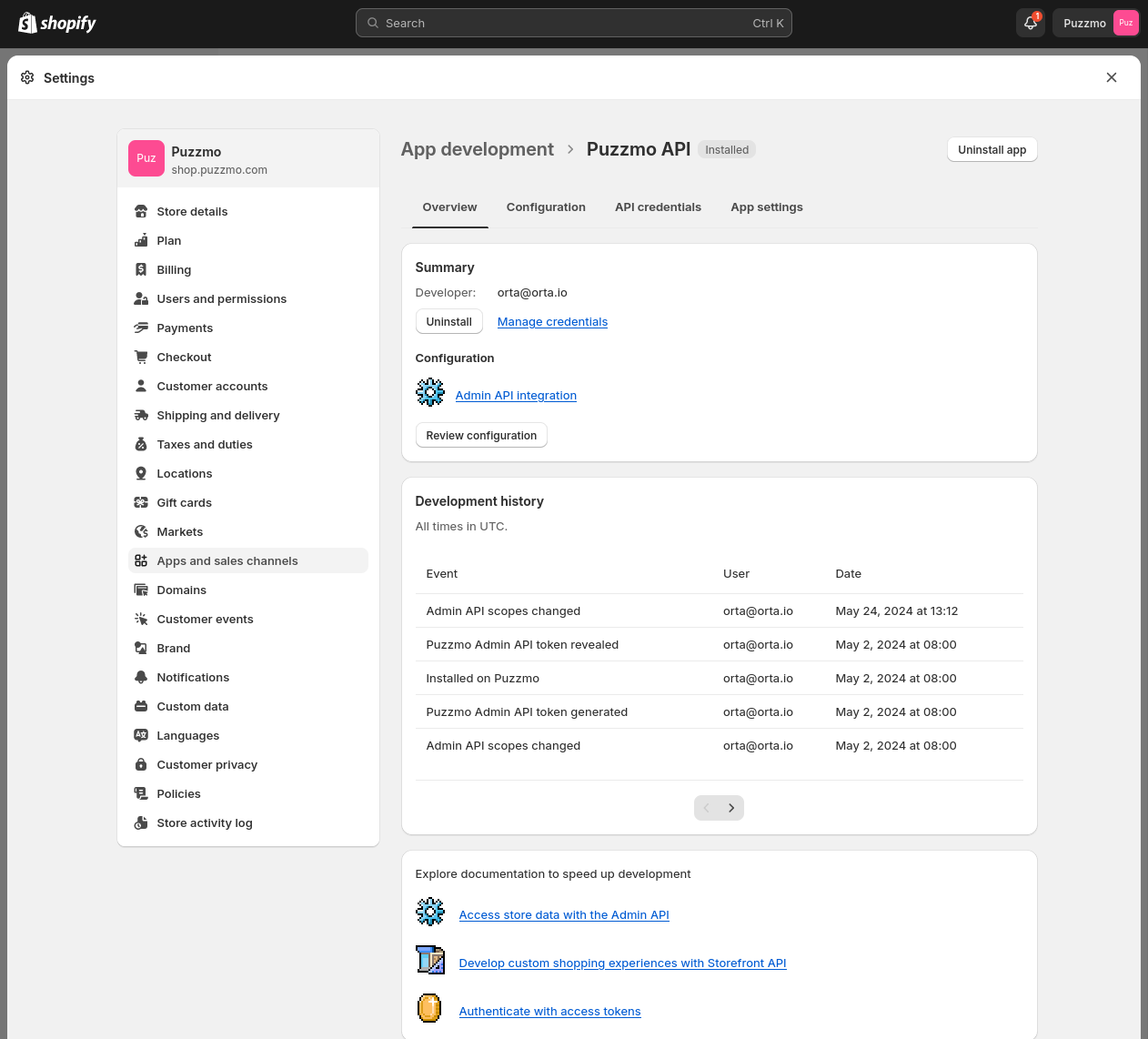Click the Search field at the top
Image resolution: width=1148 pixels, height=1039 pixels.
pyautogui.click(x=574, y=22)
